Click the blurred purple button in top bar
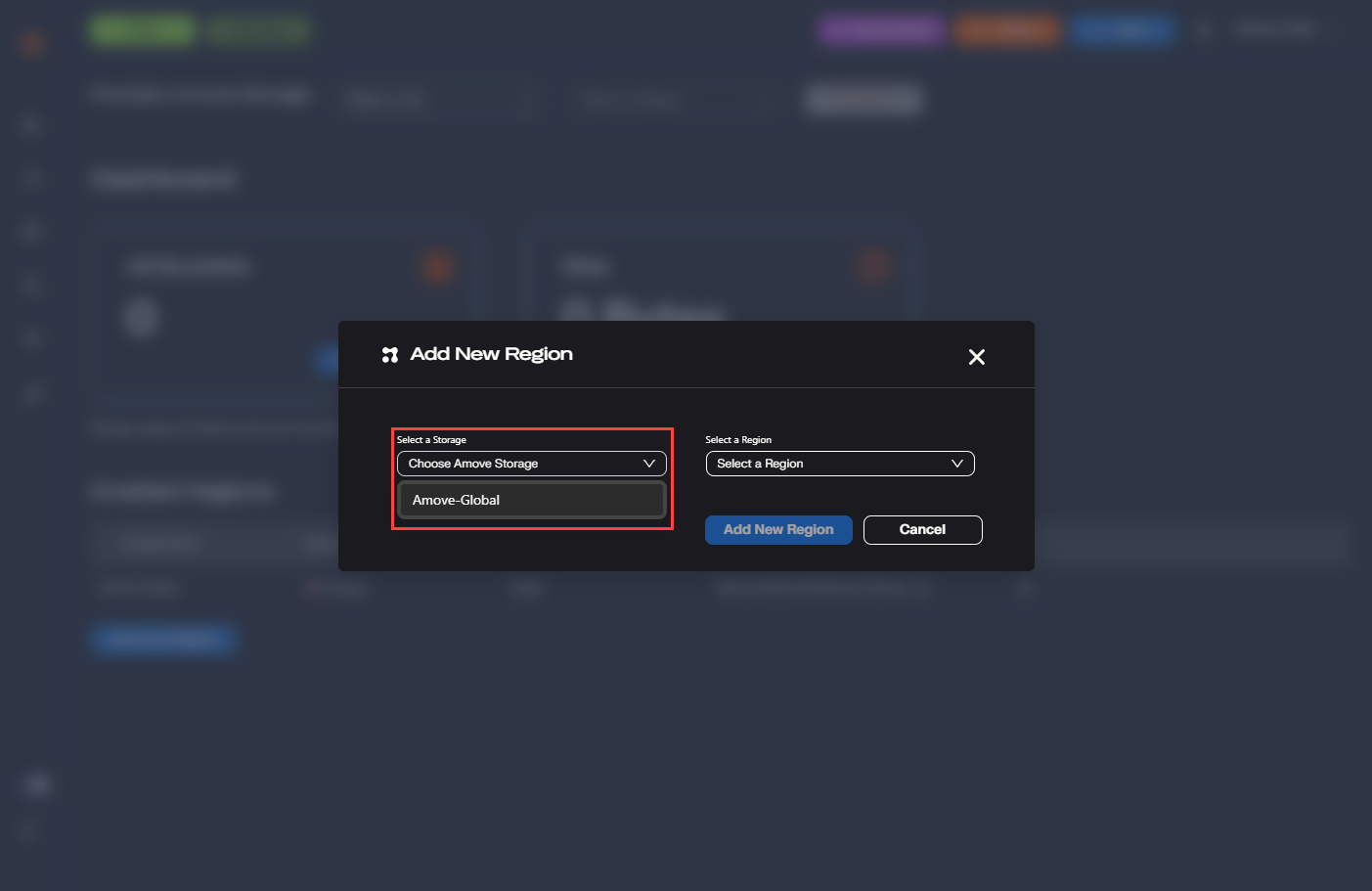Image resolution: width=1372 pixels, height=891 pixels. click(x=881, y=30)
